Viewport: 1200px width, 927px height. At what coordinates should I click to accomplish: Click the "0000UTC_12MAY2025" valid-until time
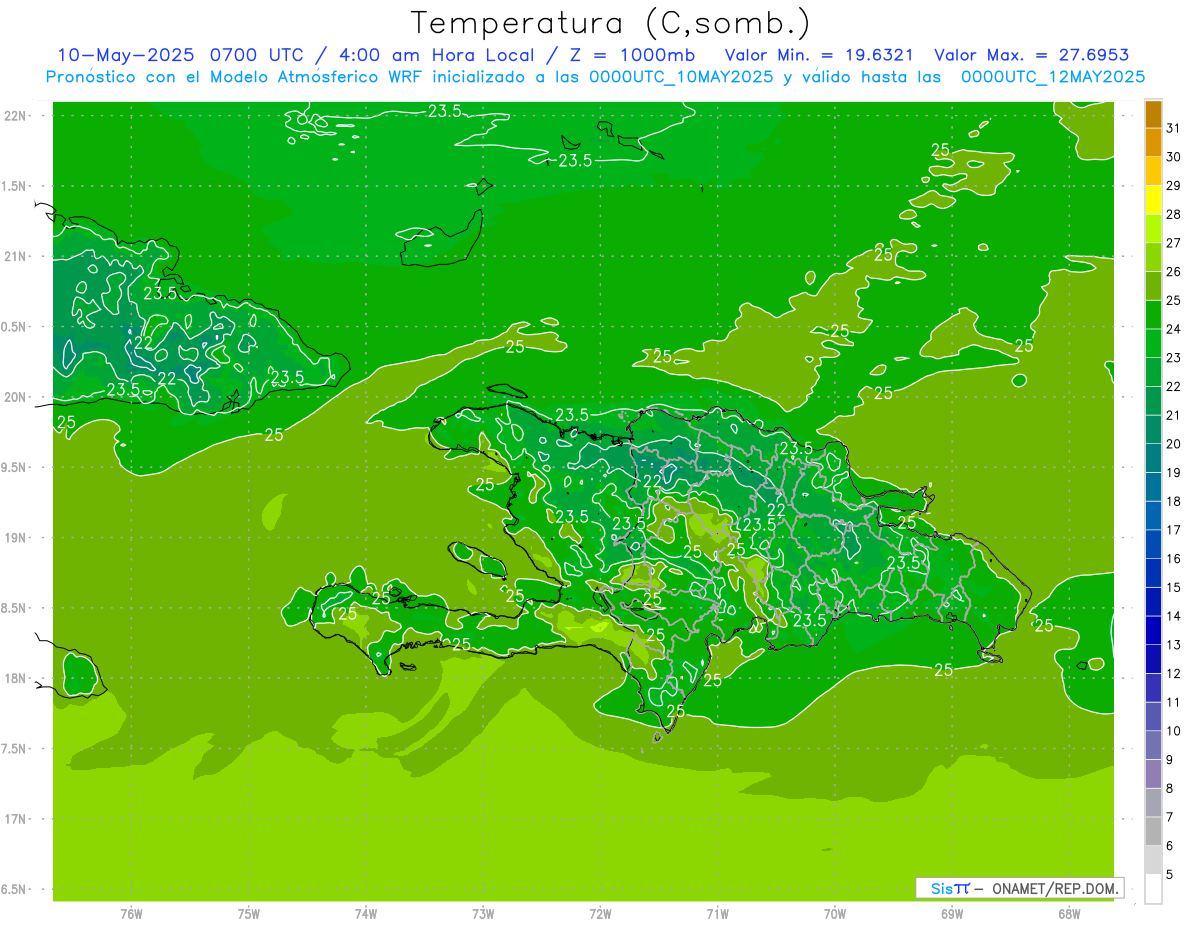pos(1053,77)
